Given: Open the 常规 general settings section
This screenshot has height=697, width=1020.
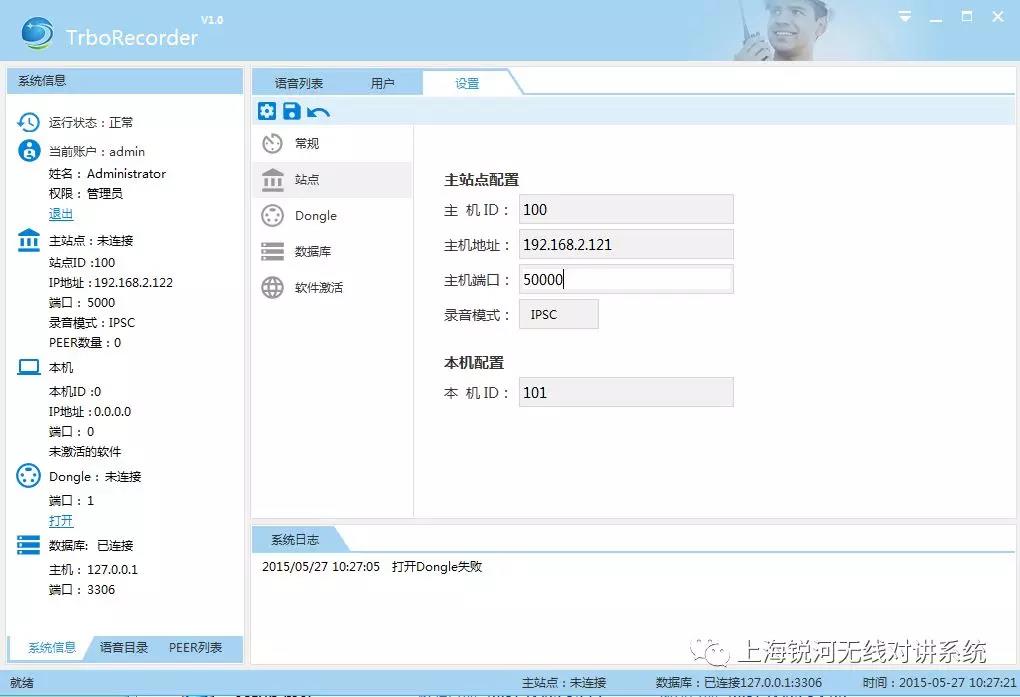Looking at the screenshot, I should point(306,144).
